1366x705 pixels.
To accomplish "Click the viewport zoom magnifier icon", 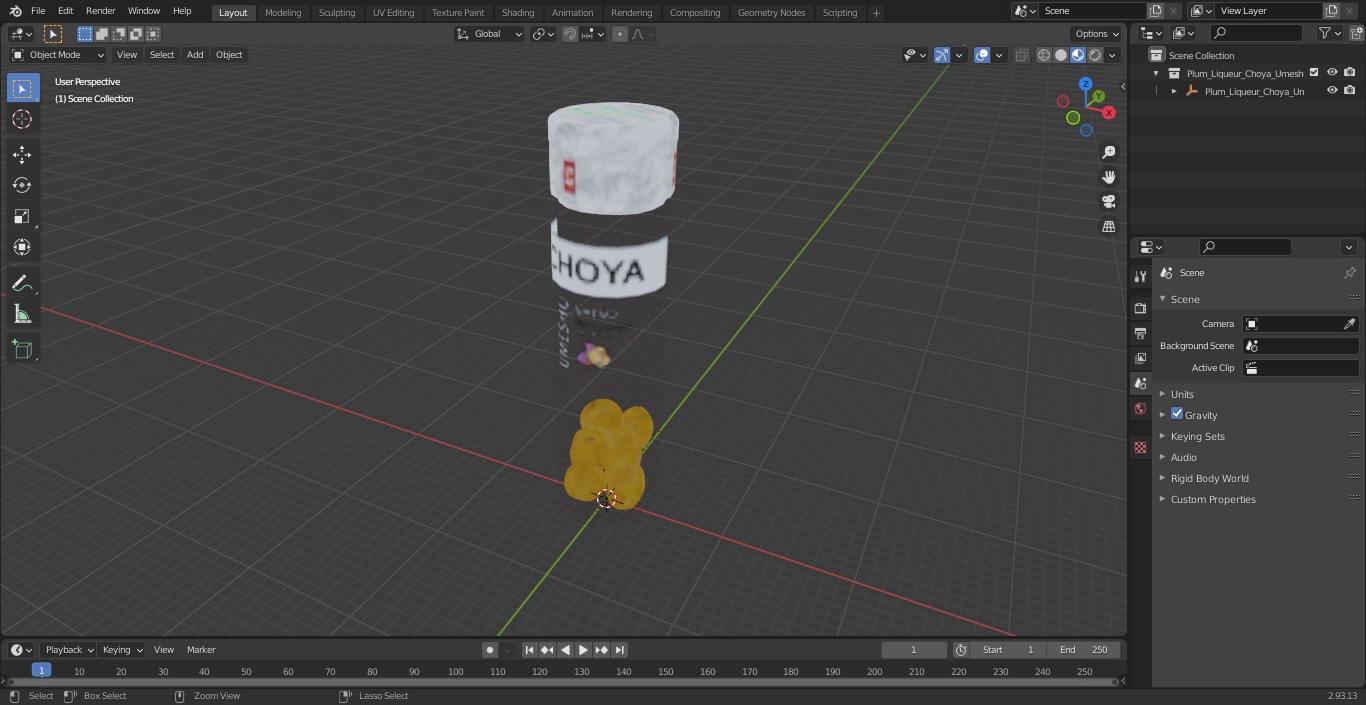I will coord(1108,152).
